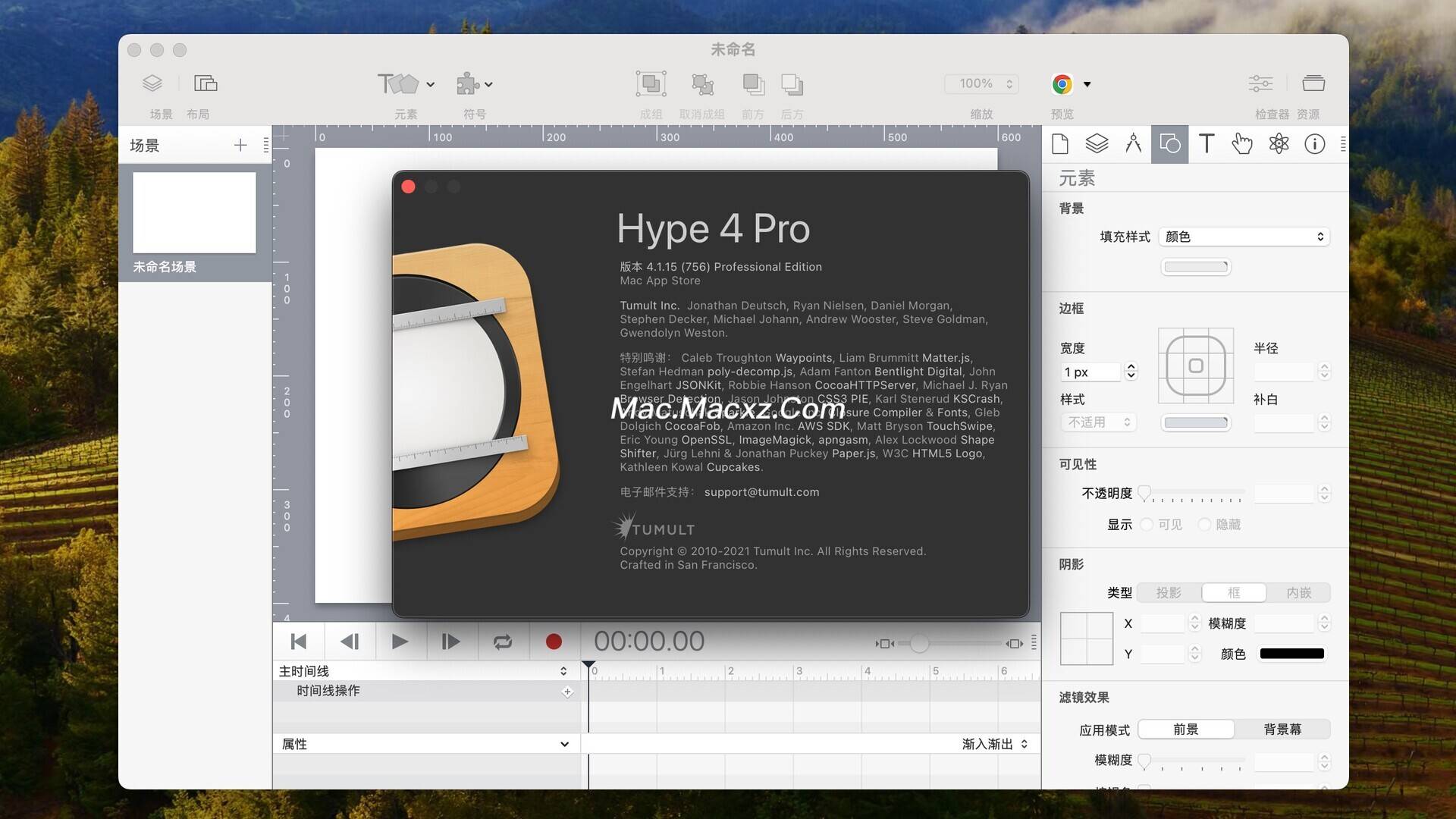1456x819 pixels.
Task: Select the Hidden (隐藏) radio button
Action: coord(1203,525)
